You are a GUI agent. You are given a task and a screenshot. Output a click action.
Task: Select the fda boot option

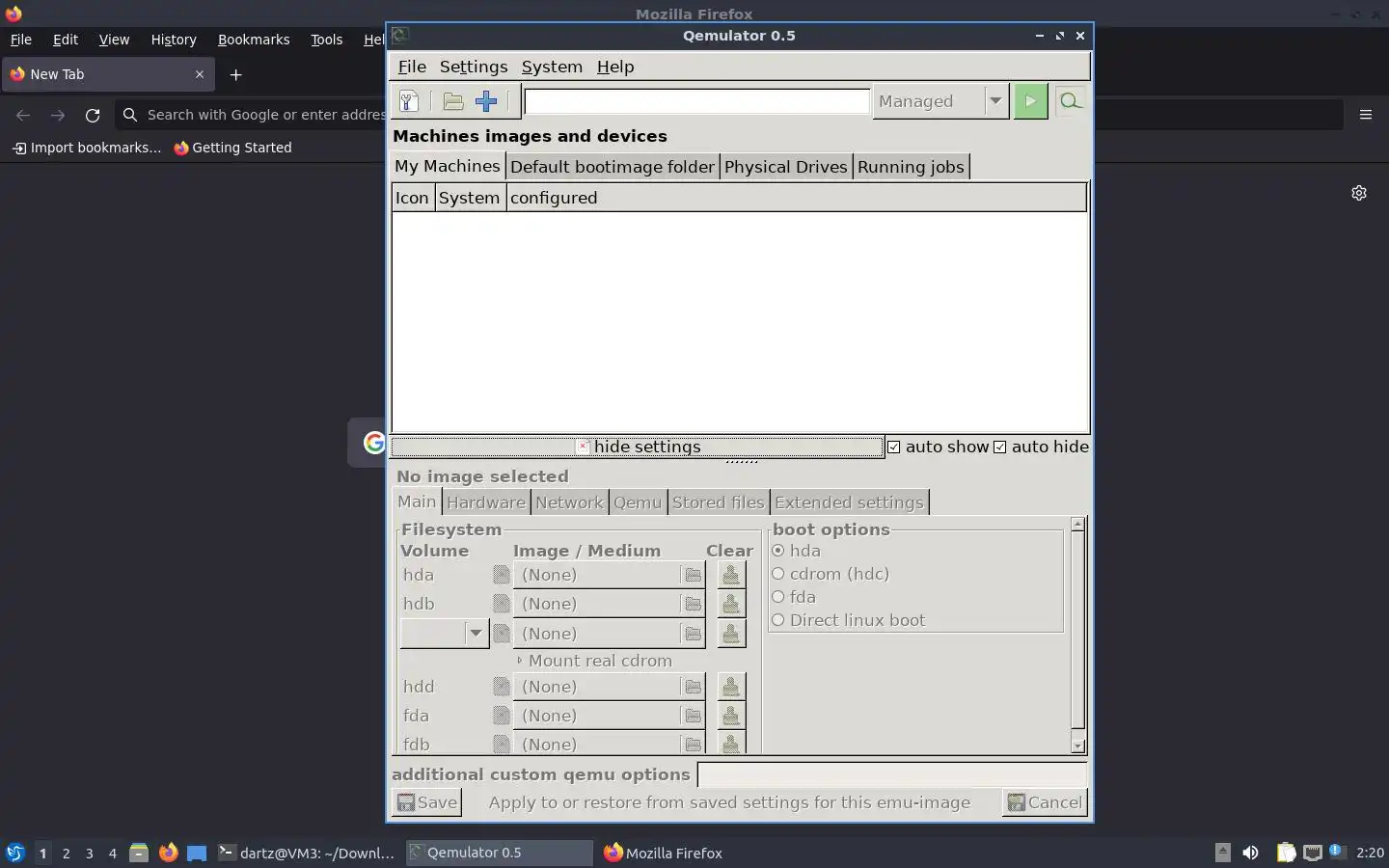pos(778,597)
